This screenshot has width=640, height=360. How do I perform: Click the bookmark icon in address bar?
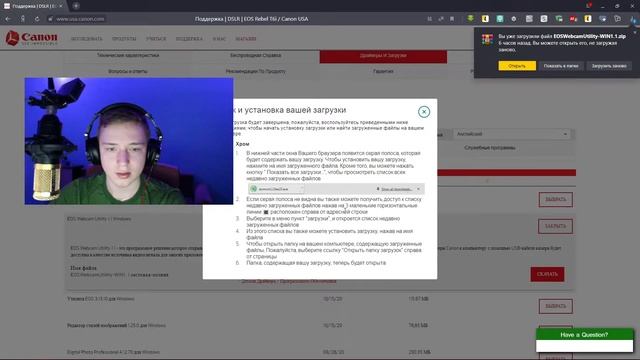tap(452, 19)
